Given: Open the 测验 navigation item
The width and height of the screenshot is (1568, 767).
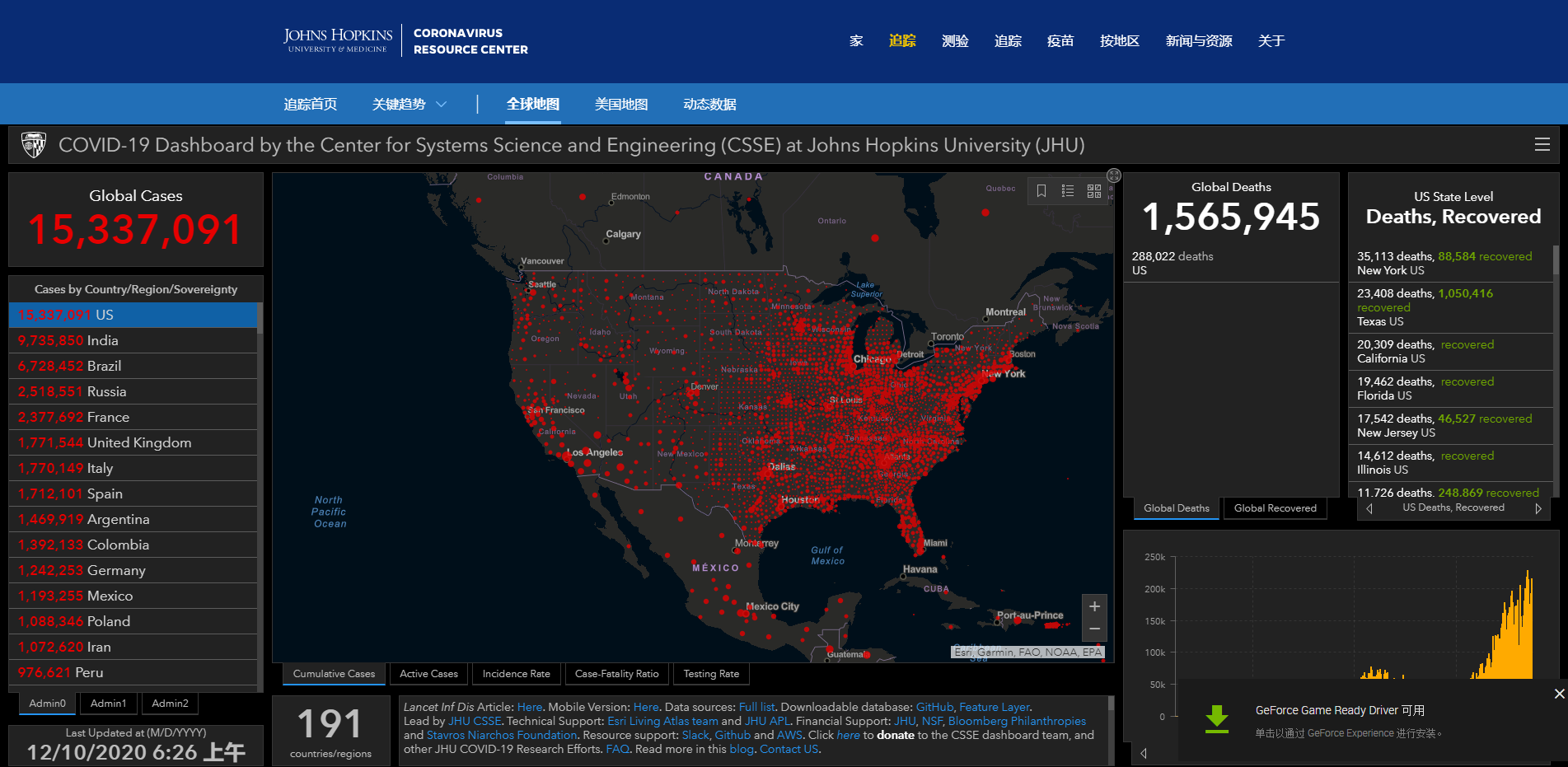Looking at the screenshot, I should click(955, 41).
